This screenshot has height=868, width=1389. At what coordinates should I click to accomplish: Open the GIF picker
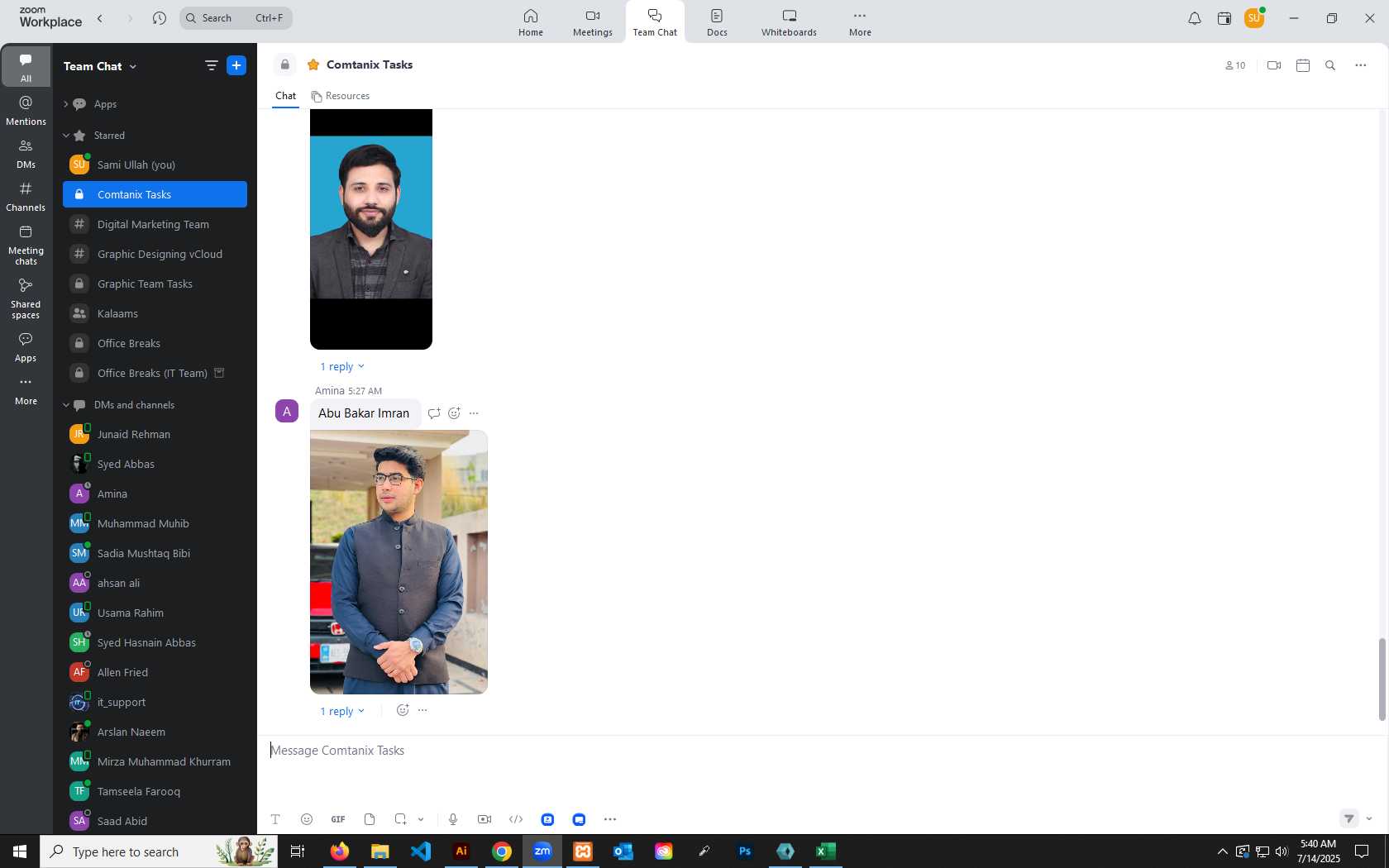pos(338,819)
